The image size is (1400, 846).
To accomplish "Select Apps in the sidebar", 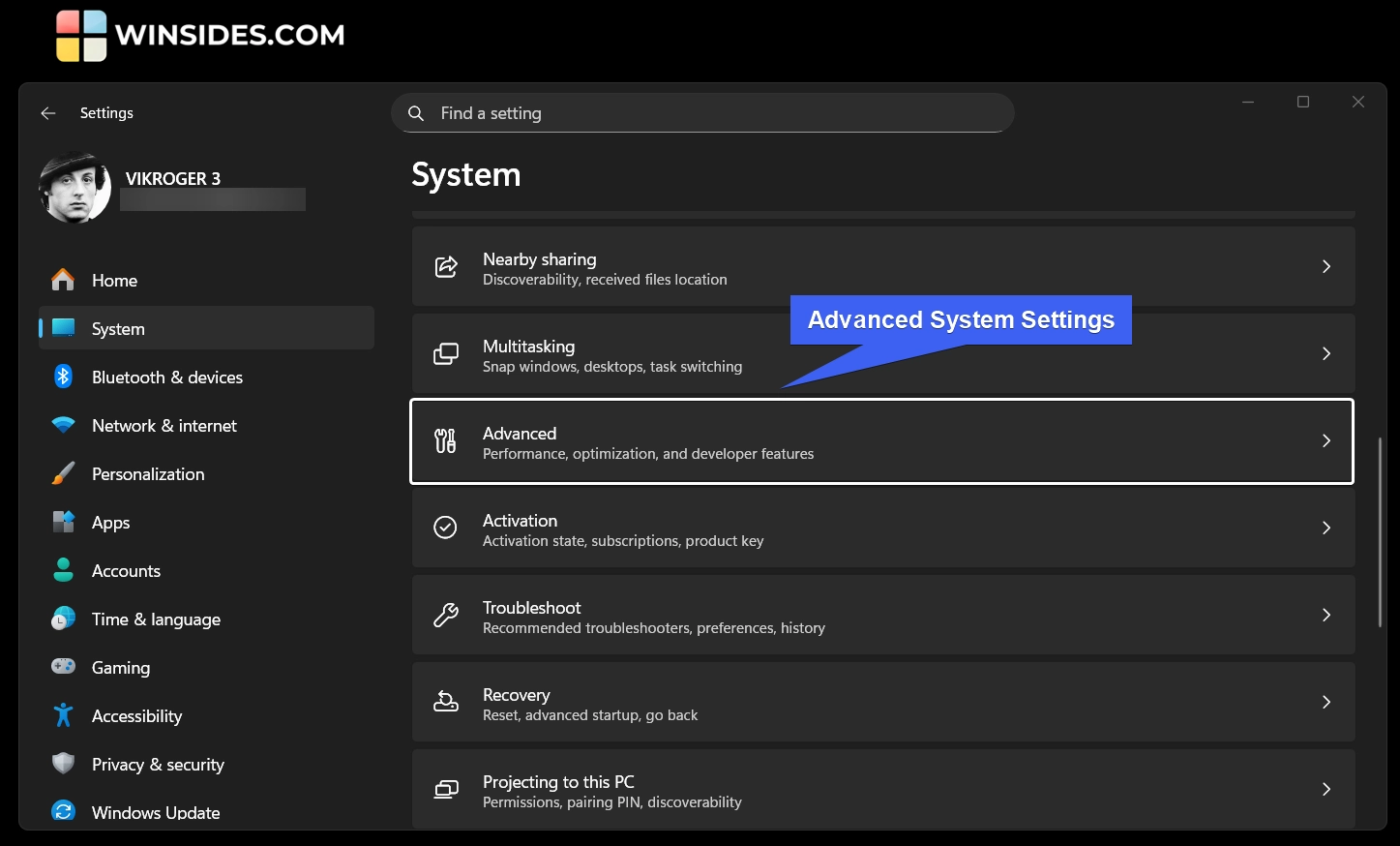I will (x=110, y=522).
